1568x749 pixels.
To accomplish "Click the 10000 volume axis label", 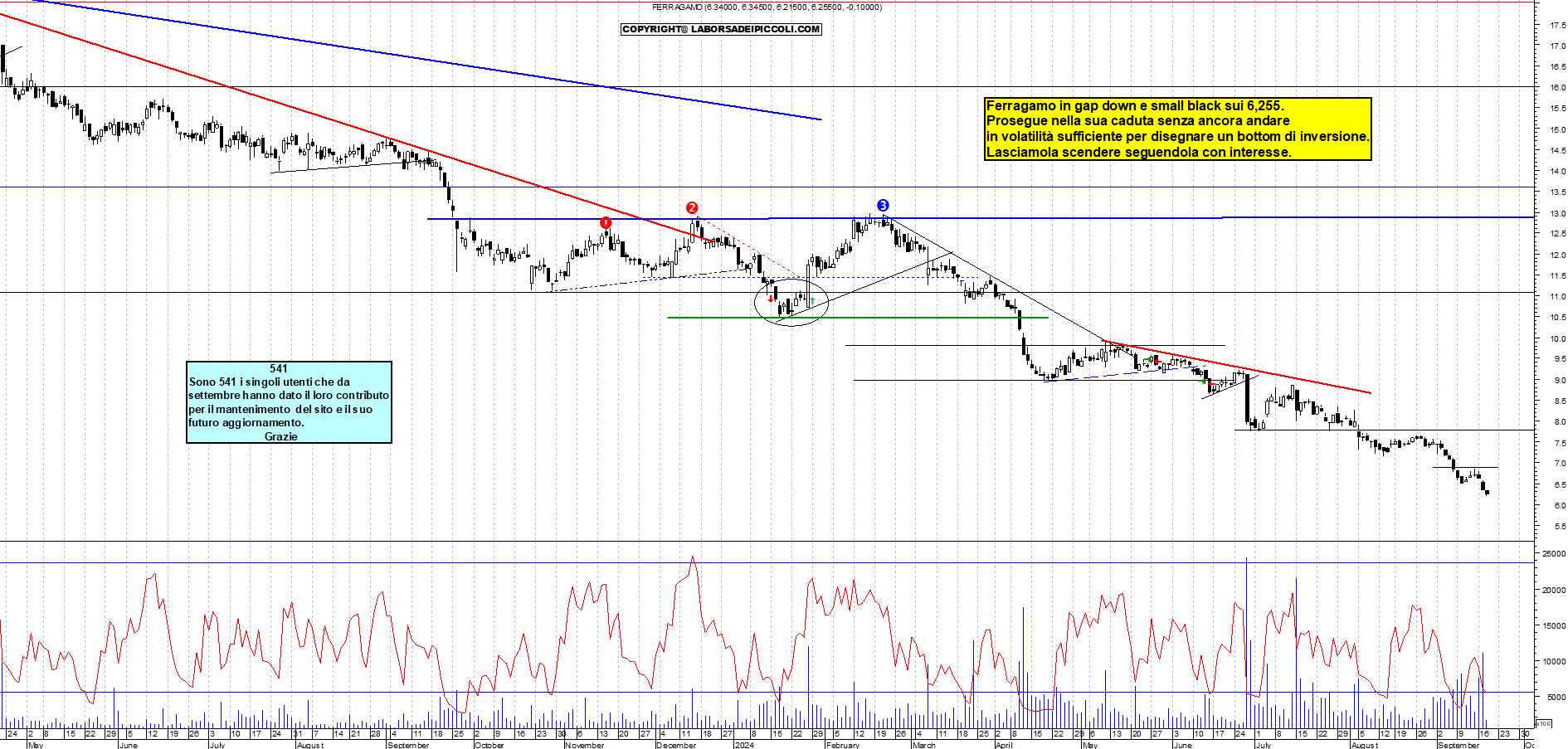I will click(x=1554, y=662).
